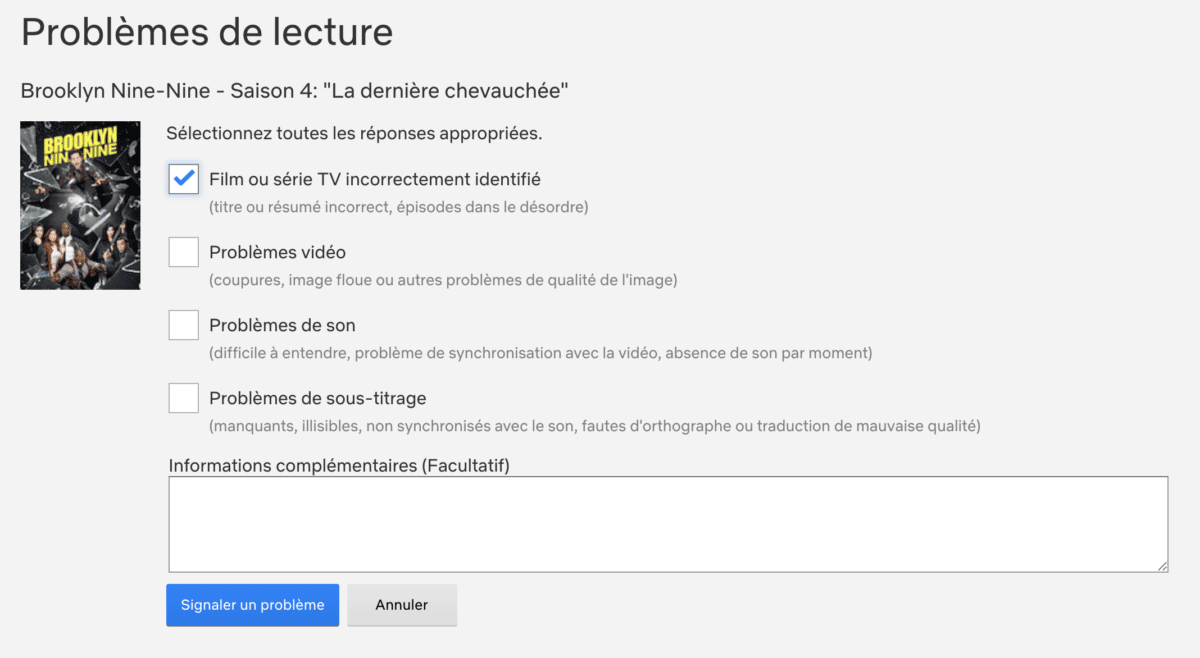Click hint '(titre ou résumé incorrect, épisodes dans le désordre)'
Image resolution: width=1200 pixels, height=658 pixels.
click(399, 207)
